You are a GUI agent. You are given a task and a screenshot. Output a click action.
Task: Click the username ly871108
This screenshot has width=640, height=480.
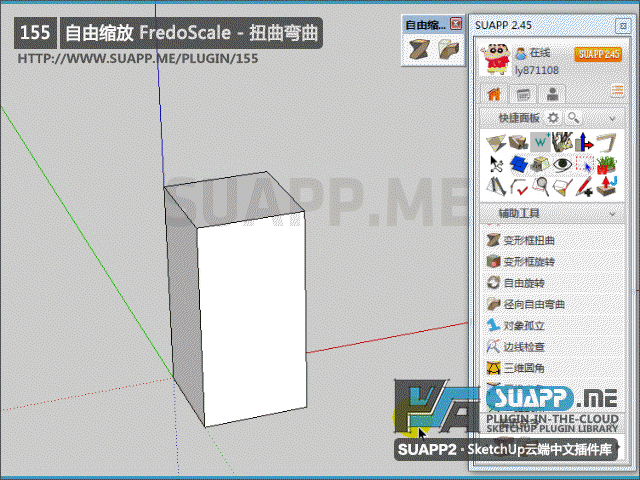tap(537, 70)
